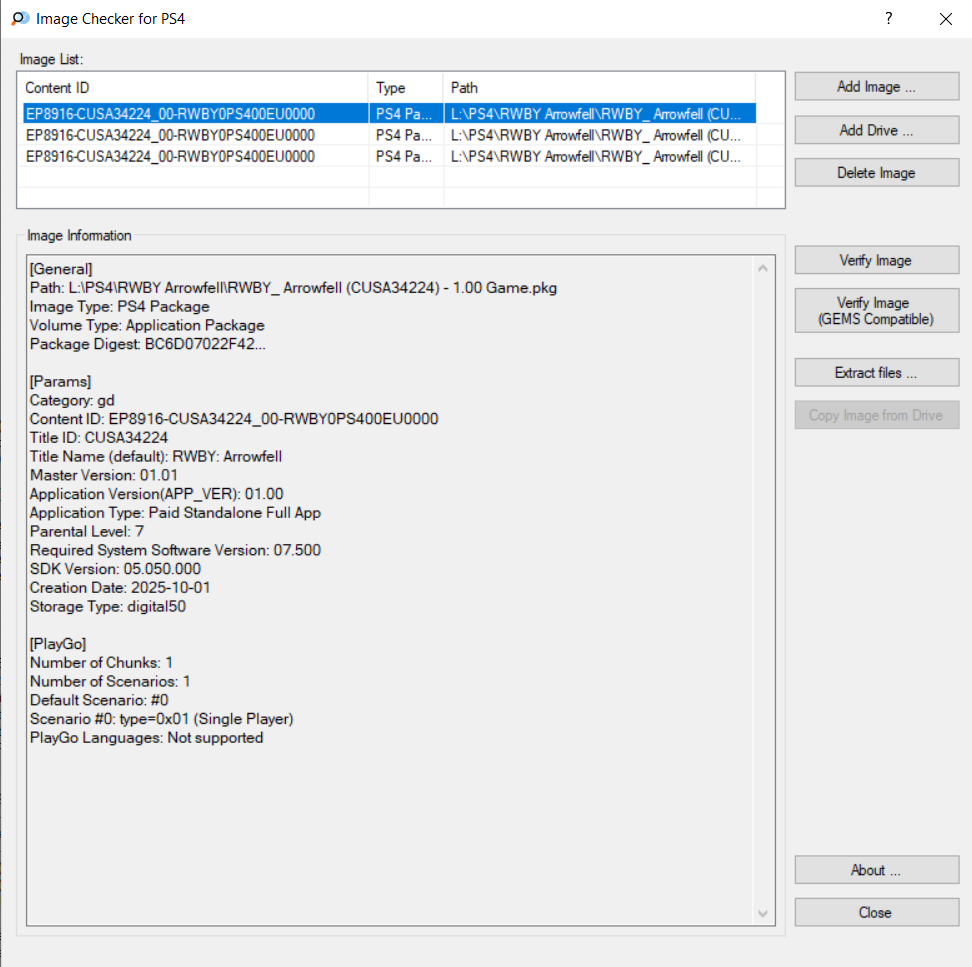Click Delete Image button

(x=876, y=173)
